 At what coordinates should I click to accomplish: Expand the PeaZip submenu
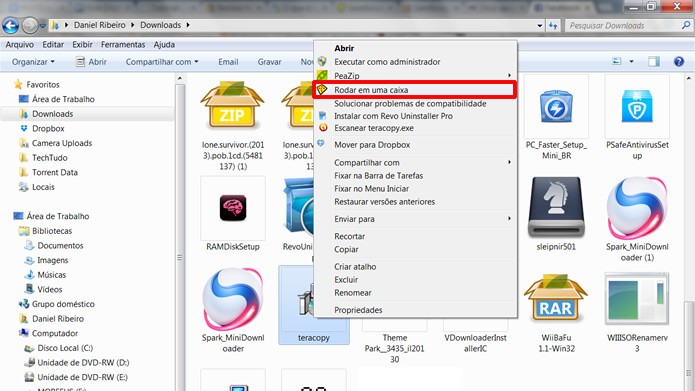click(415, 76)
